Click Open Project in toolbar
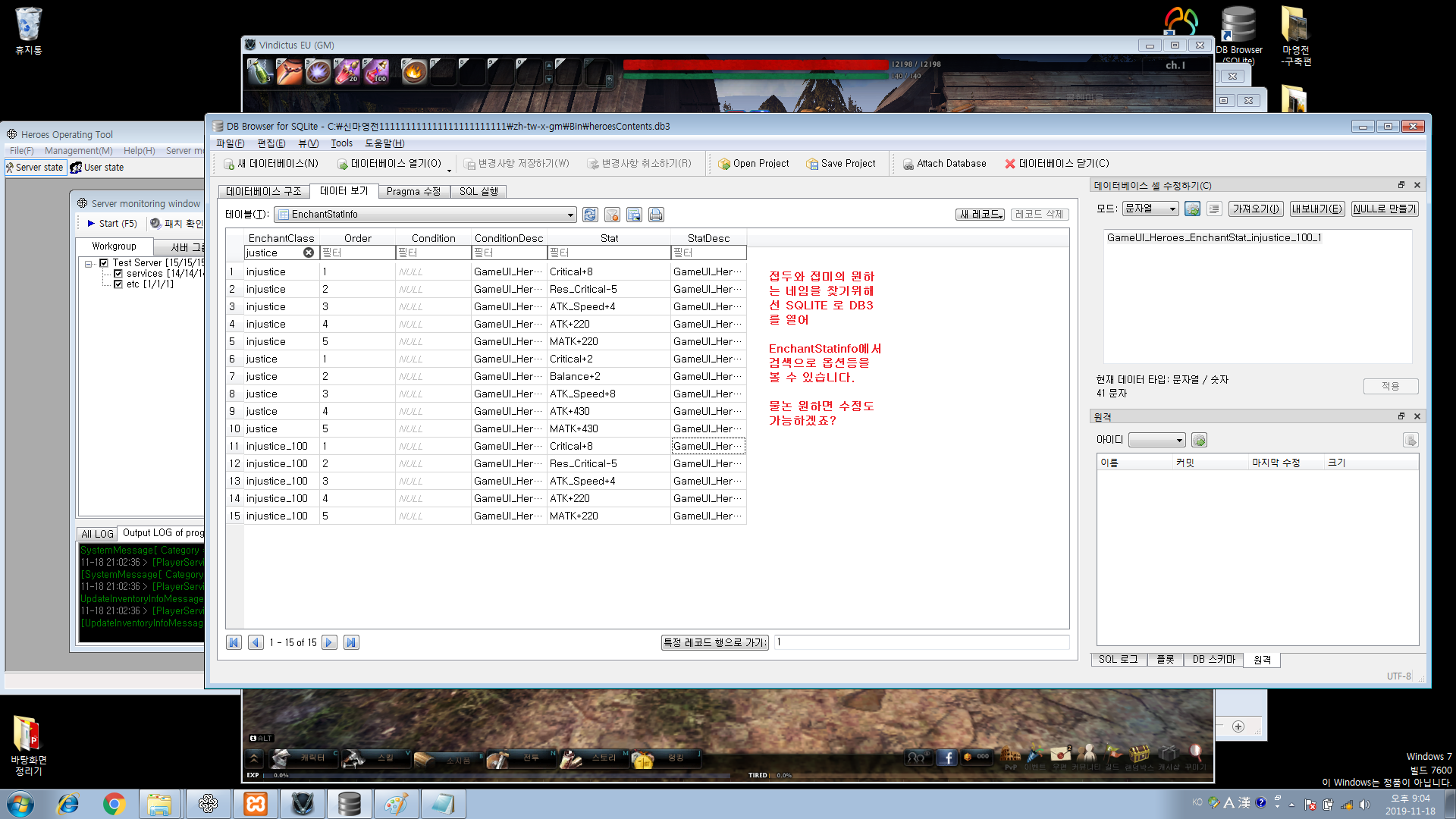 pos(754,164)
